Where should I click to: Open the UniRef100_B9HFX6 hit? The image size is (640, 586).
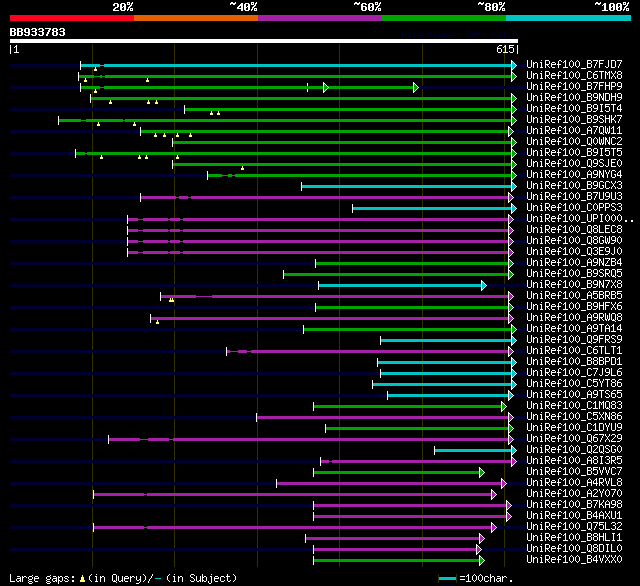574,307
